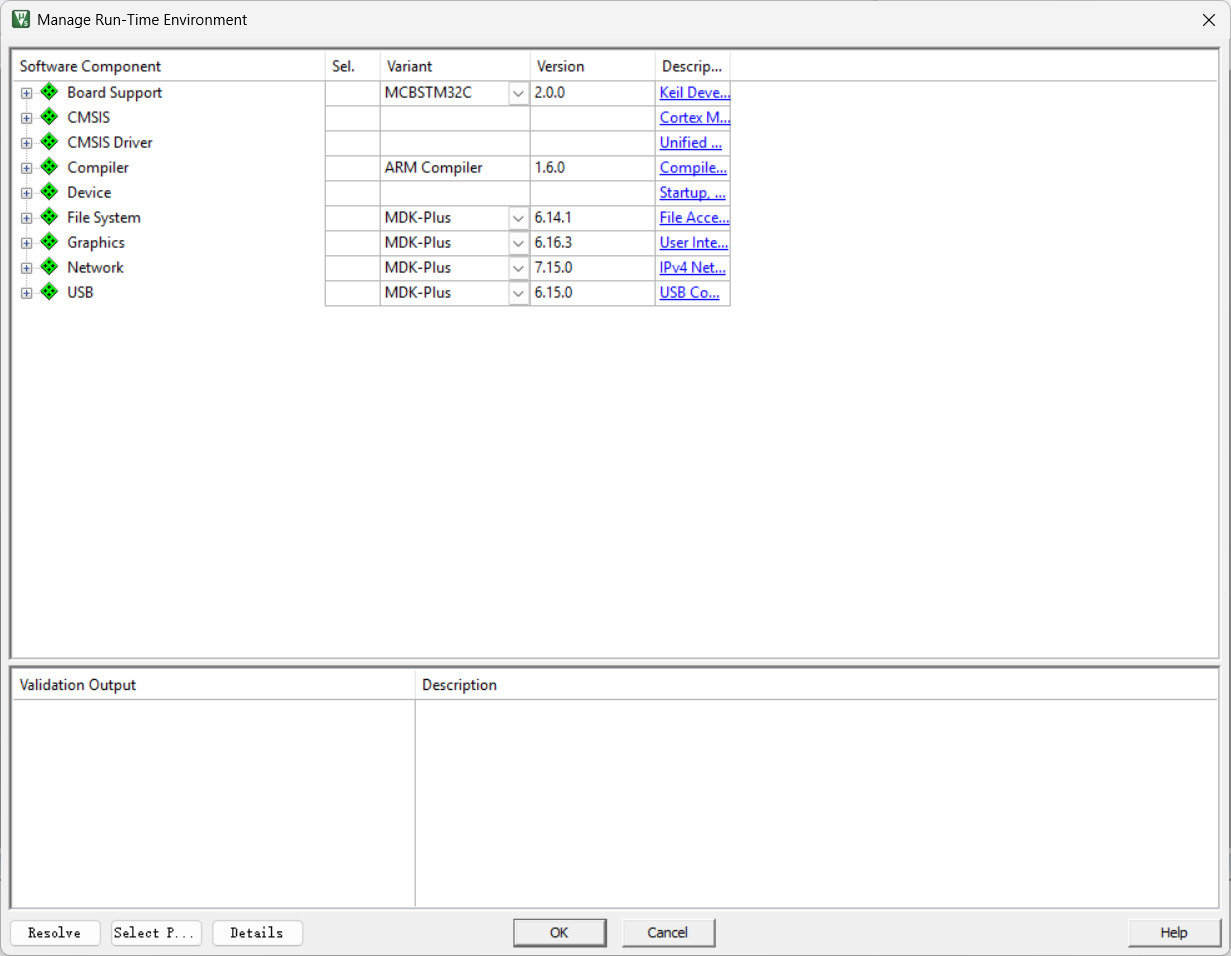Expand the CMSIS Driver tree node
Image resolution: width=1231 pixels, height=956 pixels.
tap(27, 143)
